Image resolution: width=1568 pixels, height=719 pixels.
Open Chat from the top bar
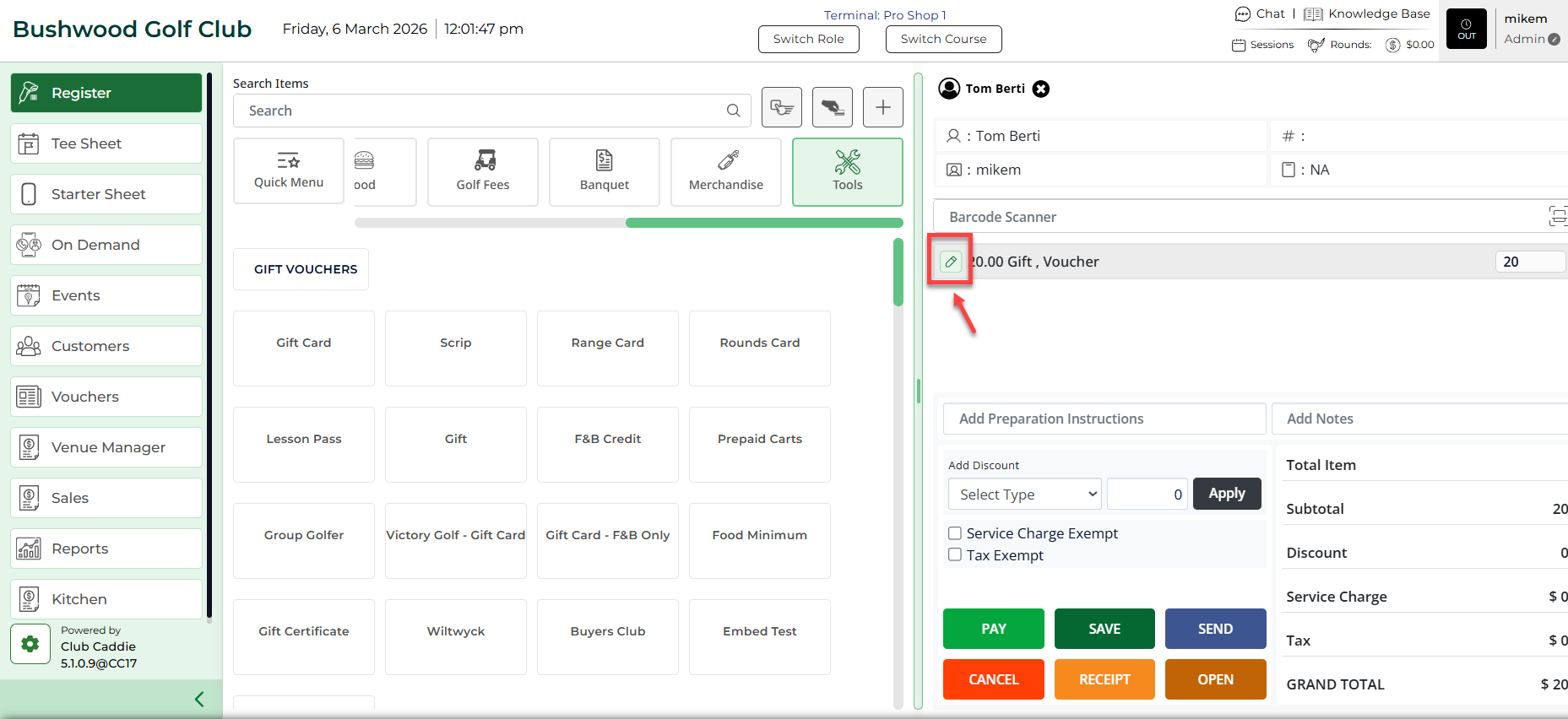1261,14
